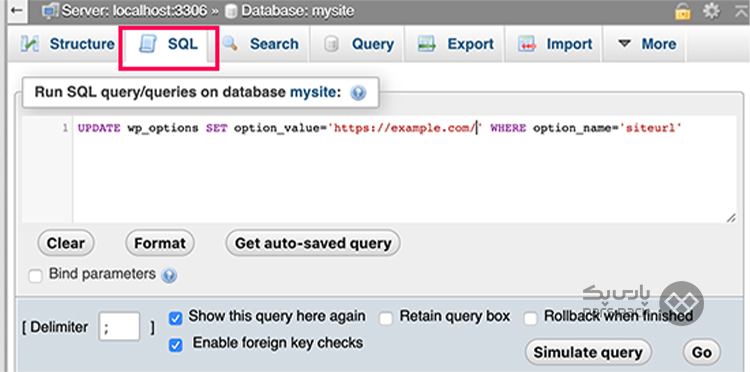Click the Simulate query button
Image resolution: width=750 pixels, height=372 pixels.
588,352
